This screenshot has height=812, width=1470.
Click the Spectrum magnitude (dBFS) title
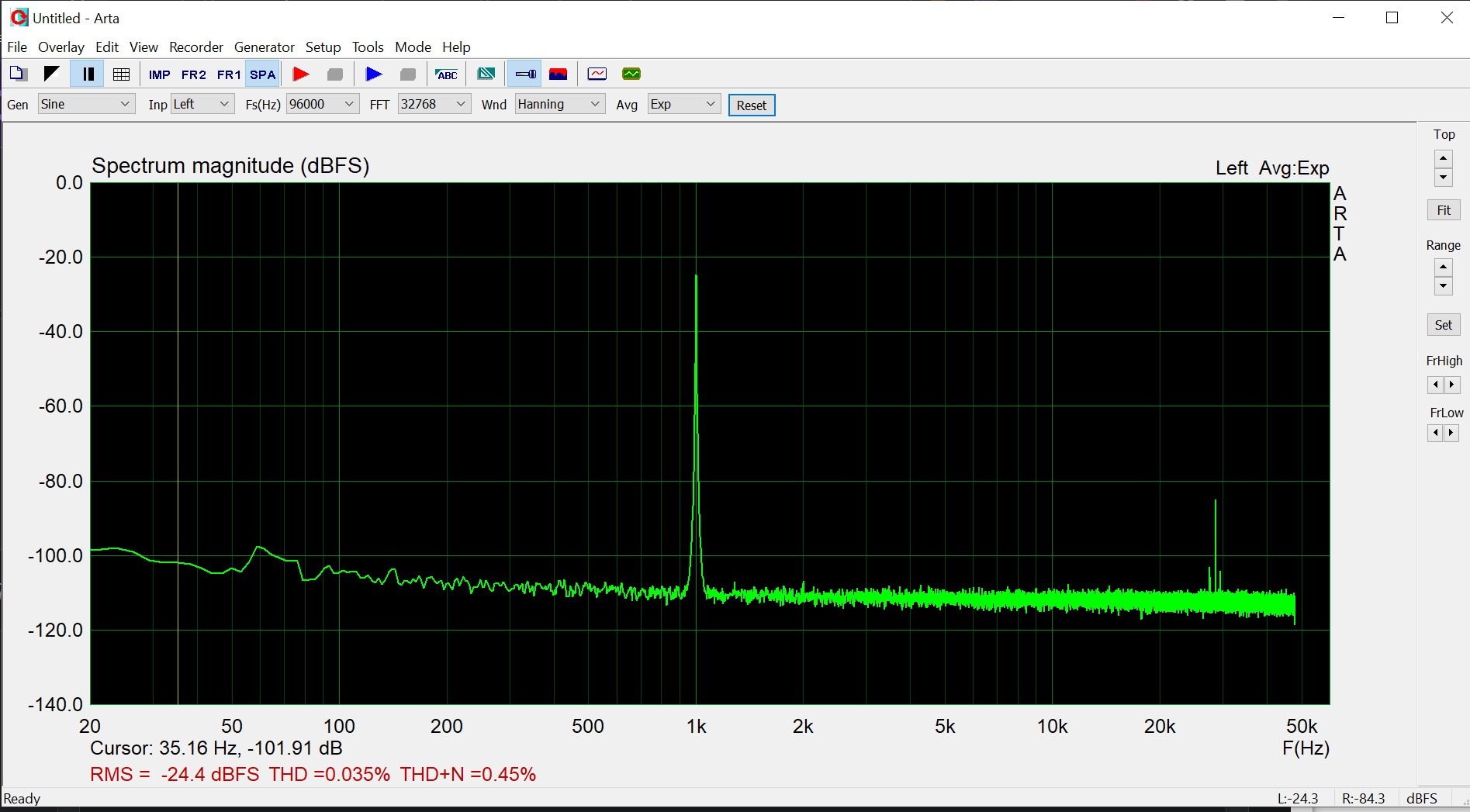[230, 166]
